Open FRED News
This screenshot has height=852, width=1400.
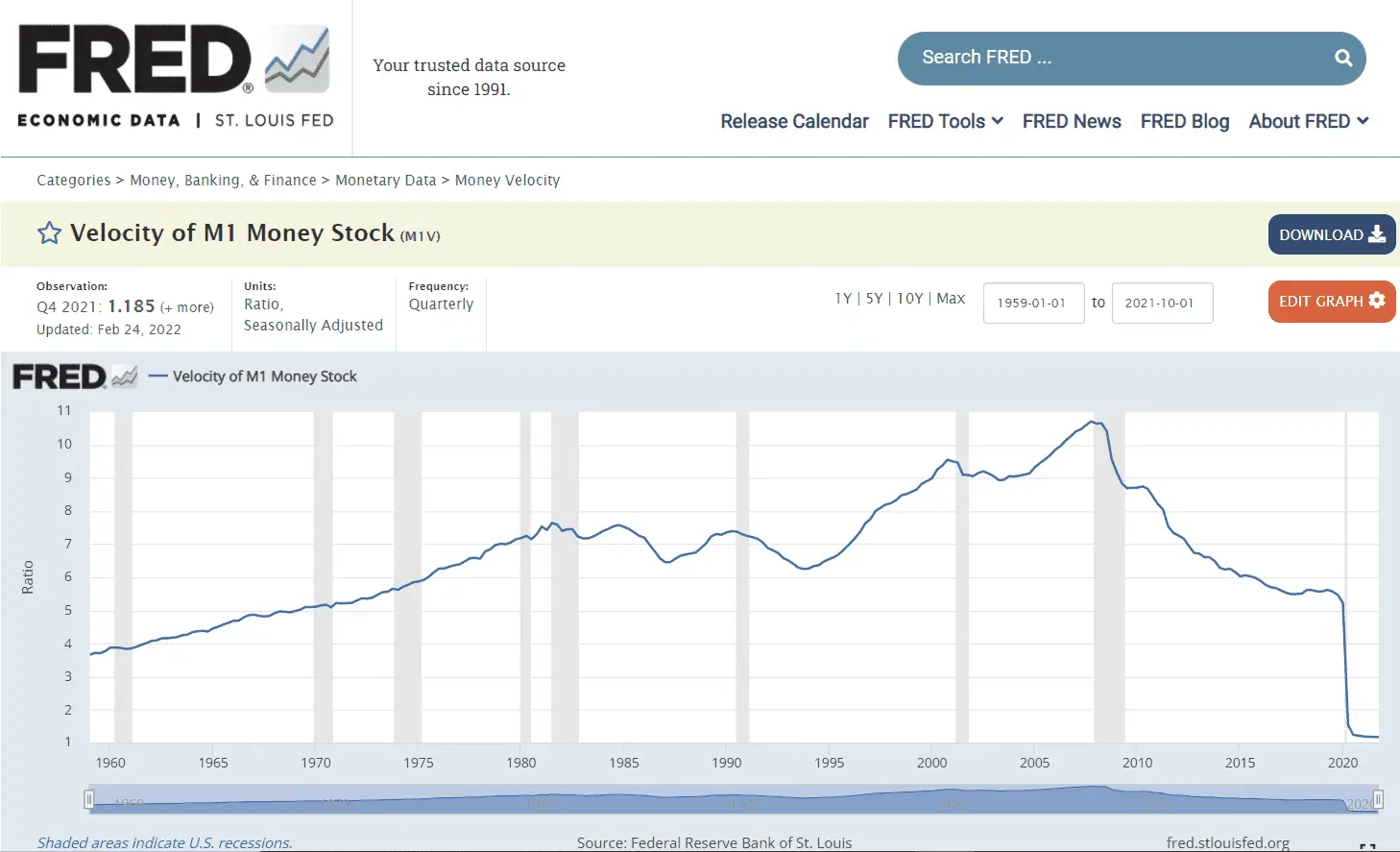pos(1072,121)
